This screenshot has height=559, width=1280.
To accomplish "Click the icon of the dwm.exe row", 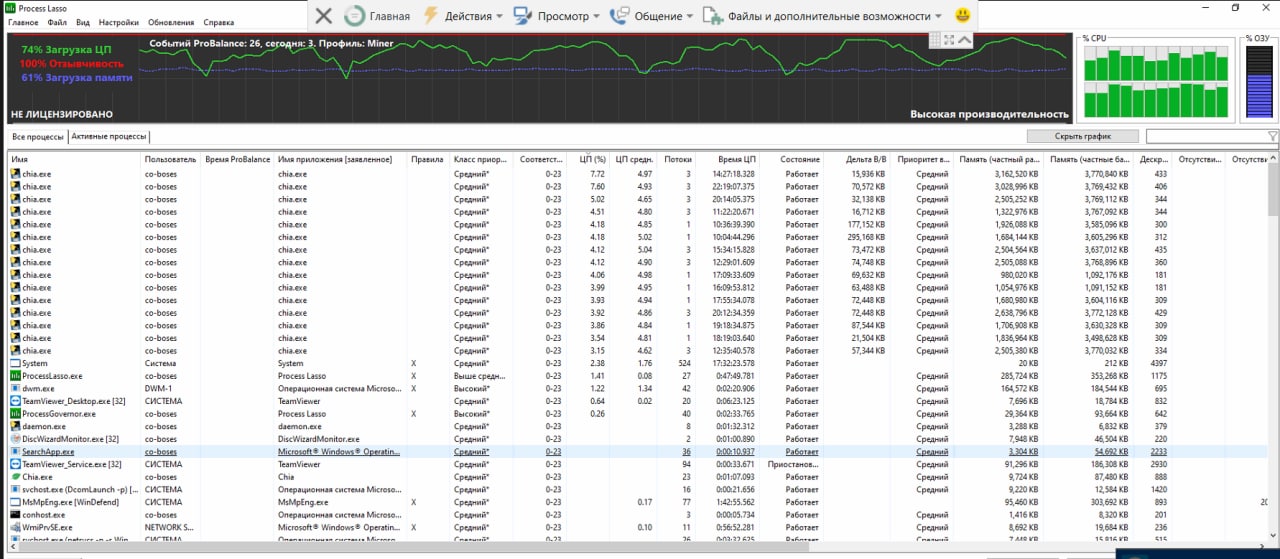I will [x=15, y=388].
